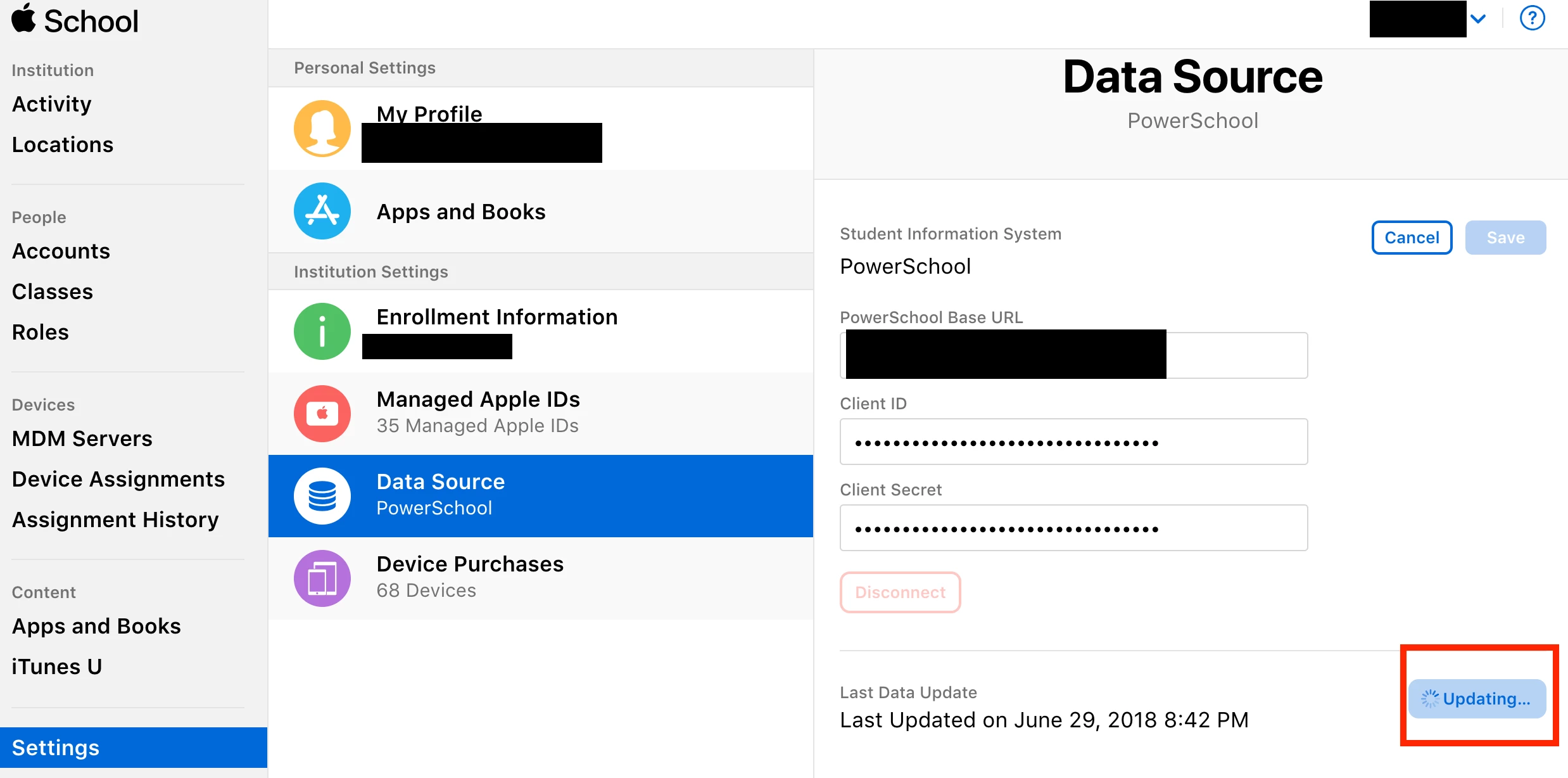
Task: Focus the Client ID field
Action: [1073, 442]
